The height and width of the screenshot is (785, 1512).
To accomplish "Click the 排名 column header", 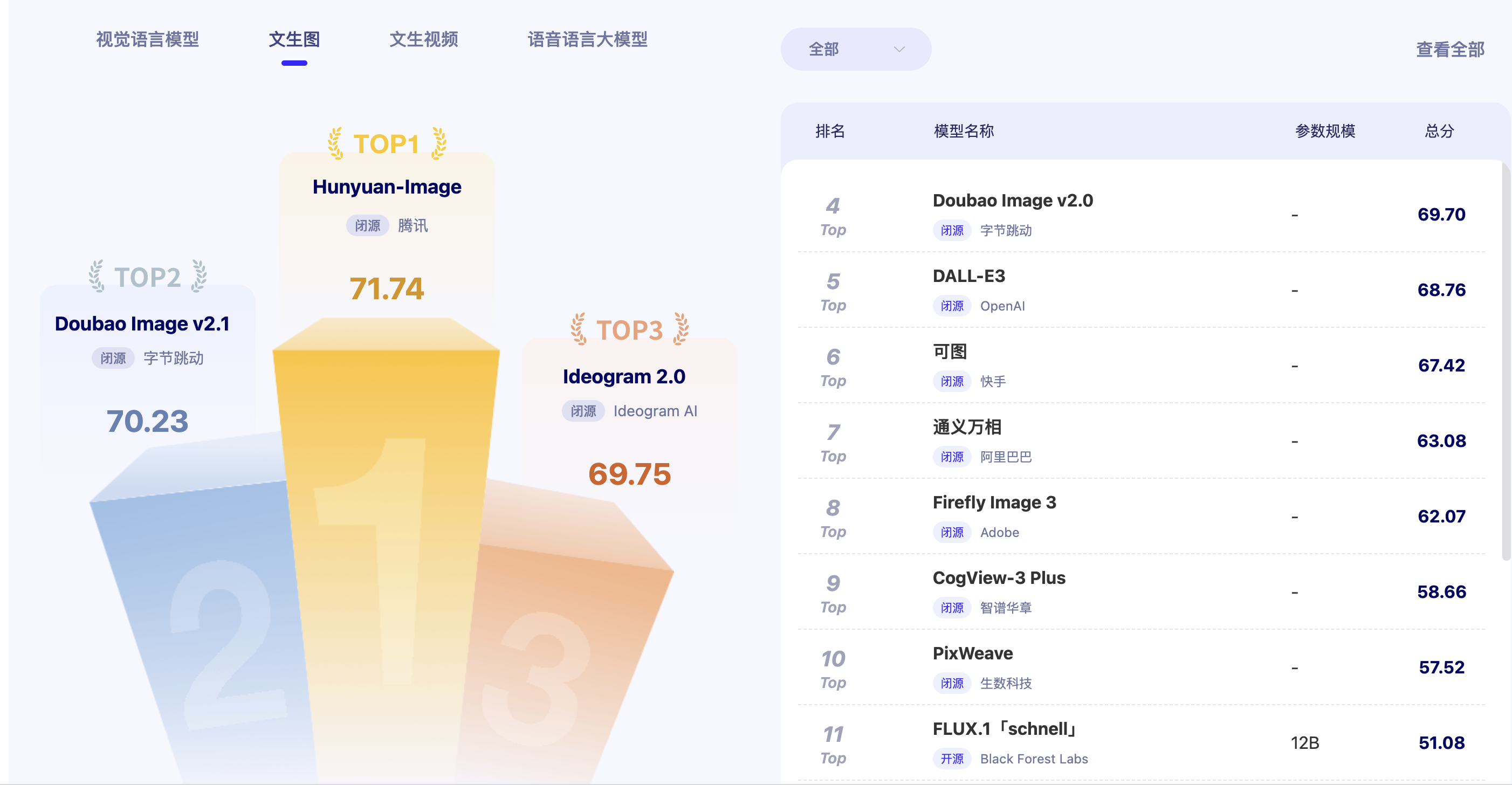I will pos(830,131).
